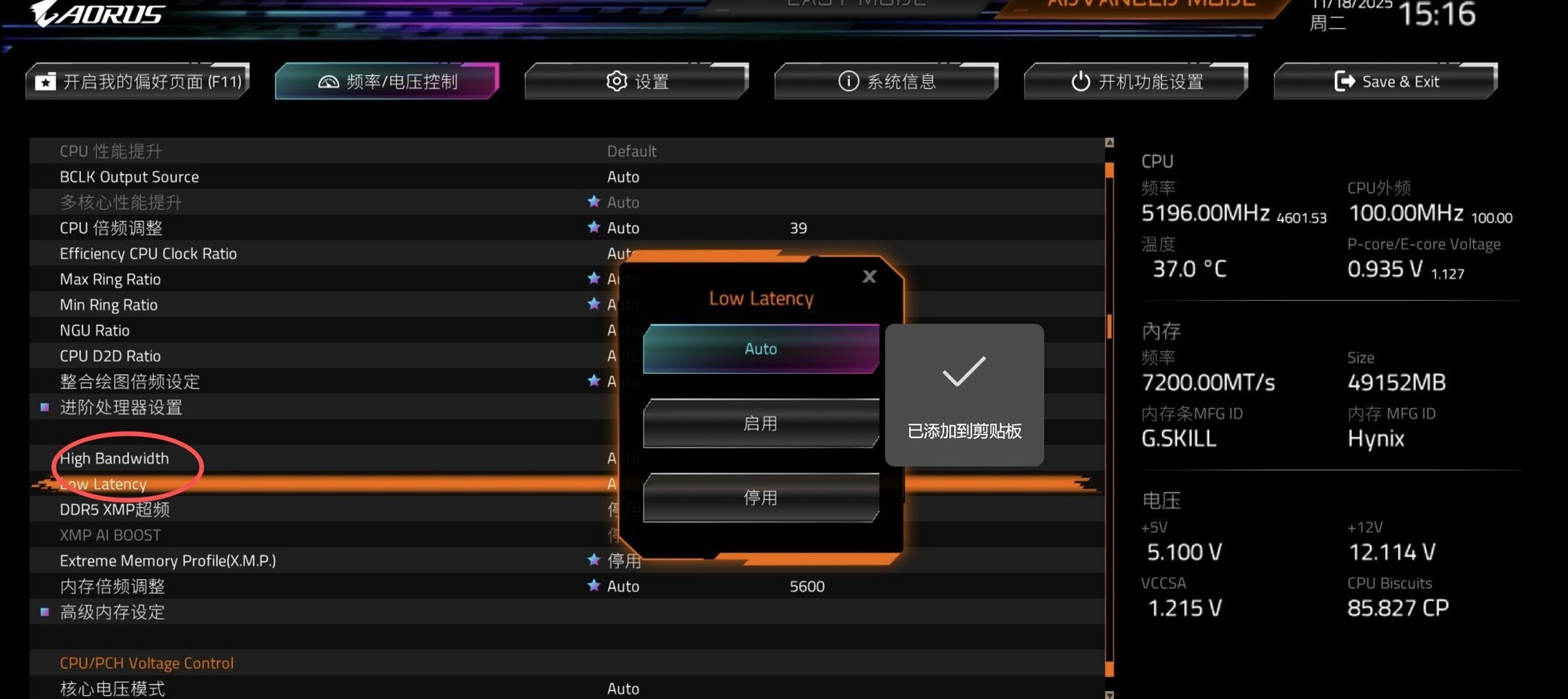Click the star icon on 开启我的偏好页面 tab
This screenshot has height=699, width=1568.
click(45, 81)
